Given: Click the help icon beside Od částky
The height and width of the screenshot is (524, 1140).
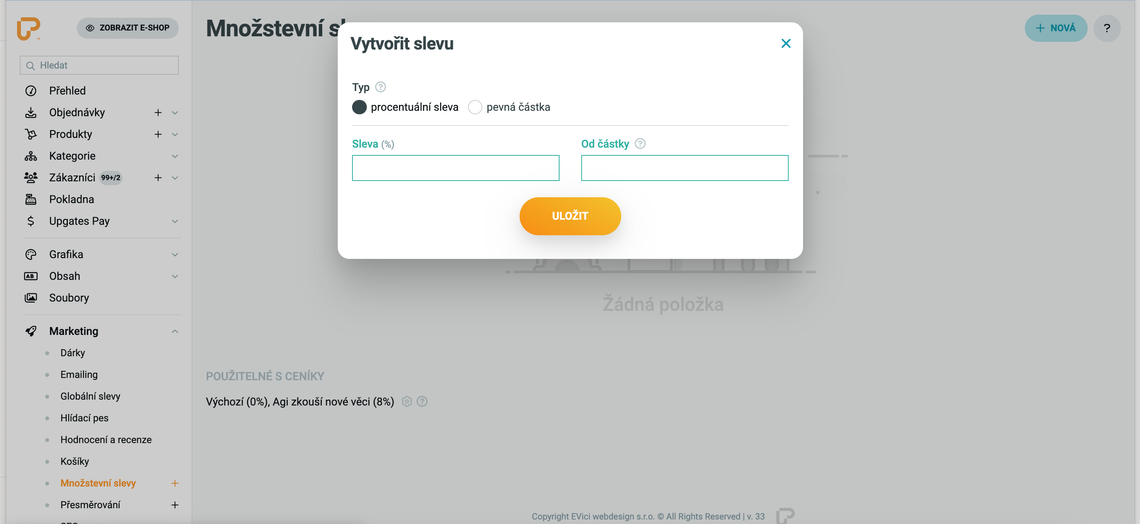Looking at the screenshot, I should [640, 144].
